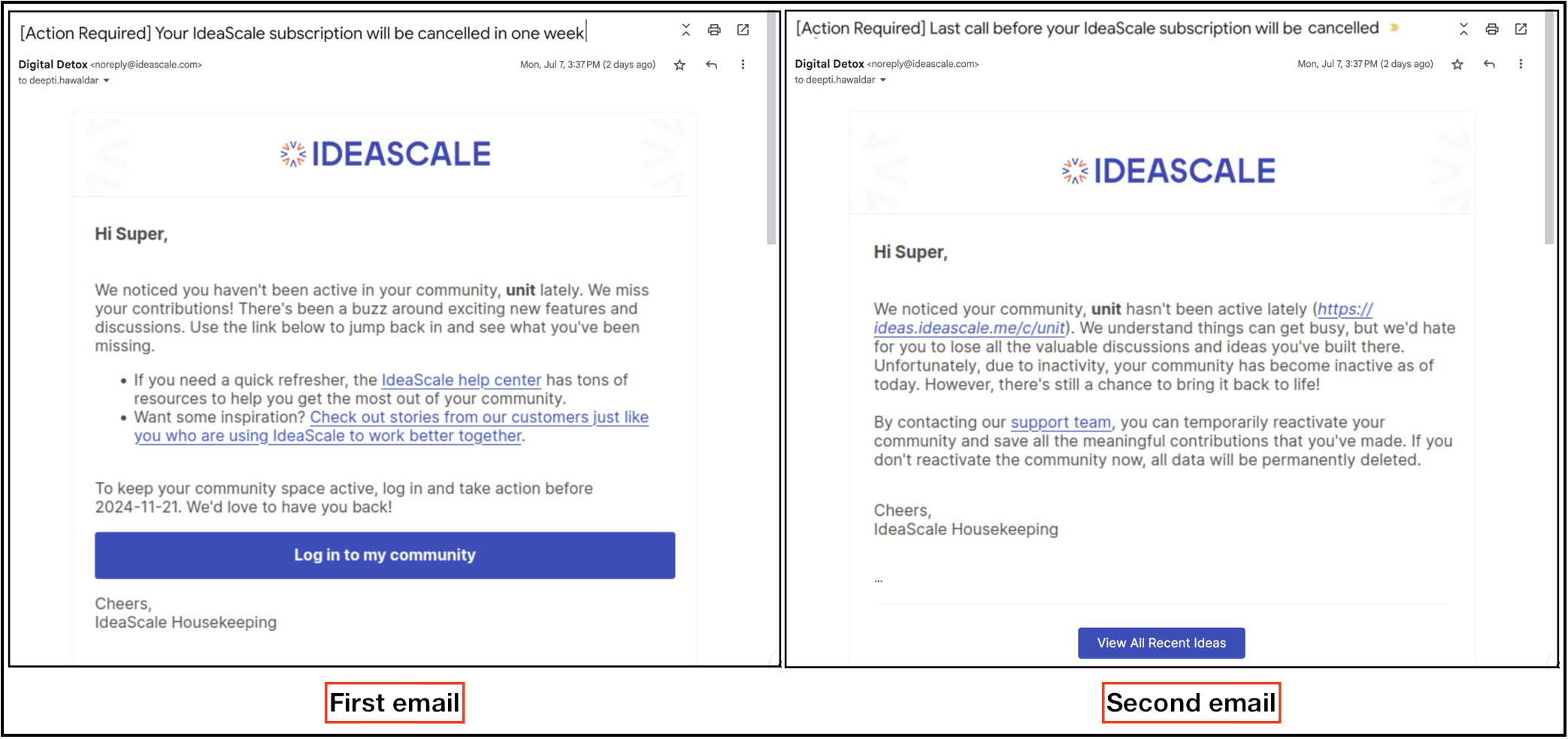Viewport: 1568px width, 739px height.
Task: Open more options menu in first email
Action: click(x=743, y=65)
